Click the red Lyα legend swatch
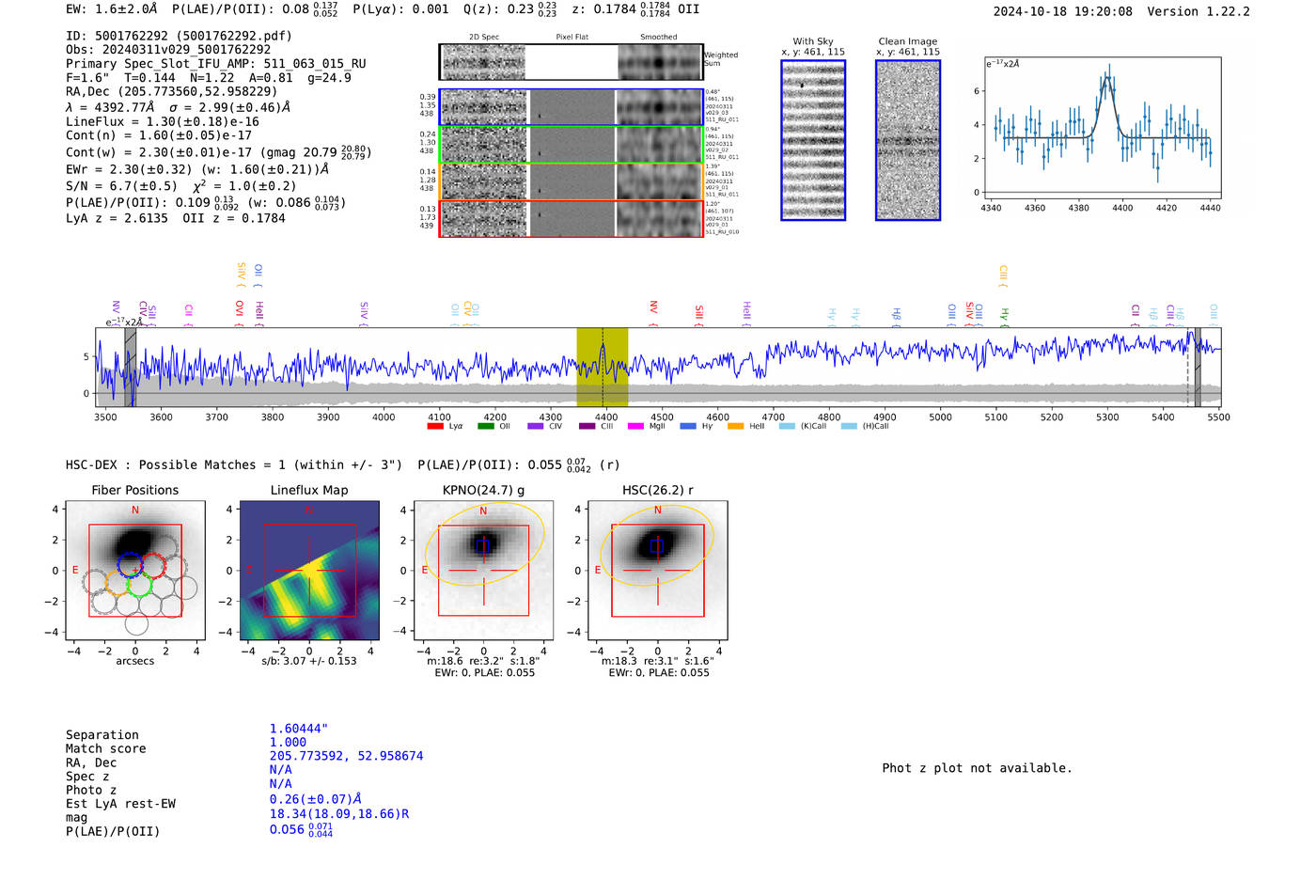 click(435, 426)
